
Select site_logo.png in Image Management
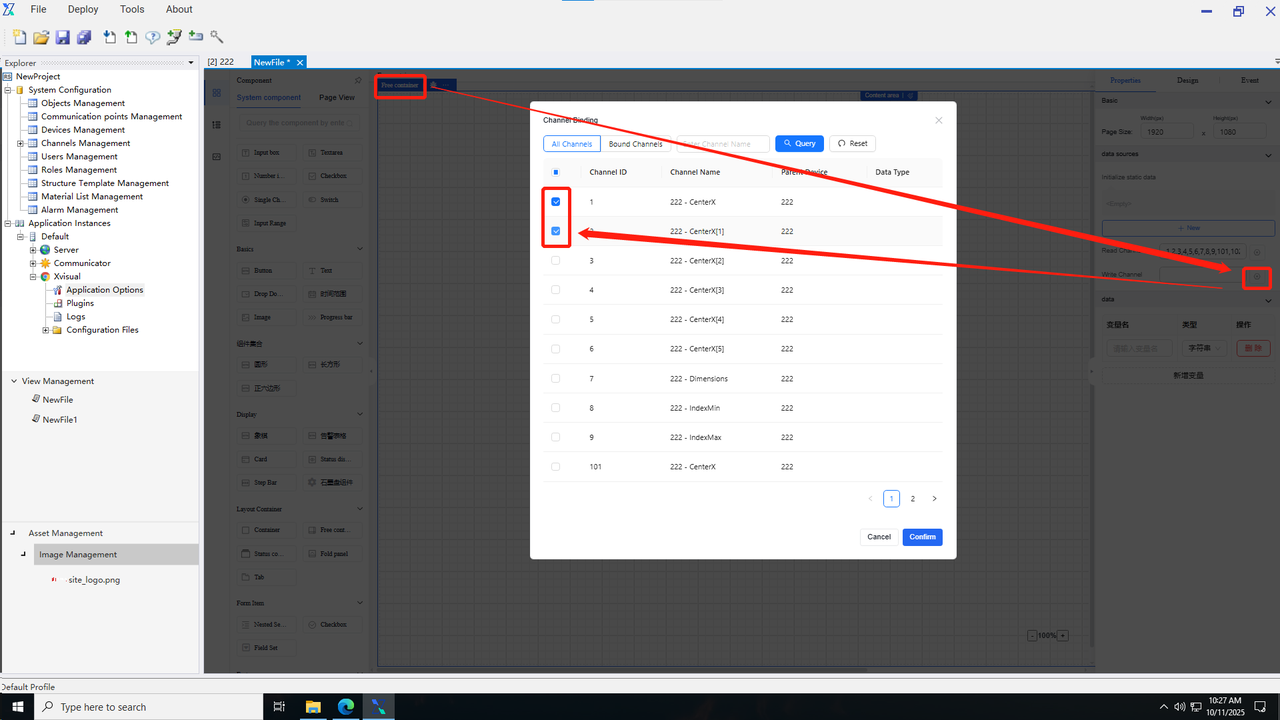94,580
